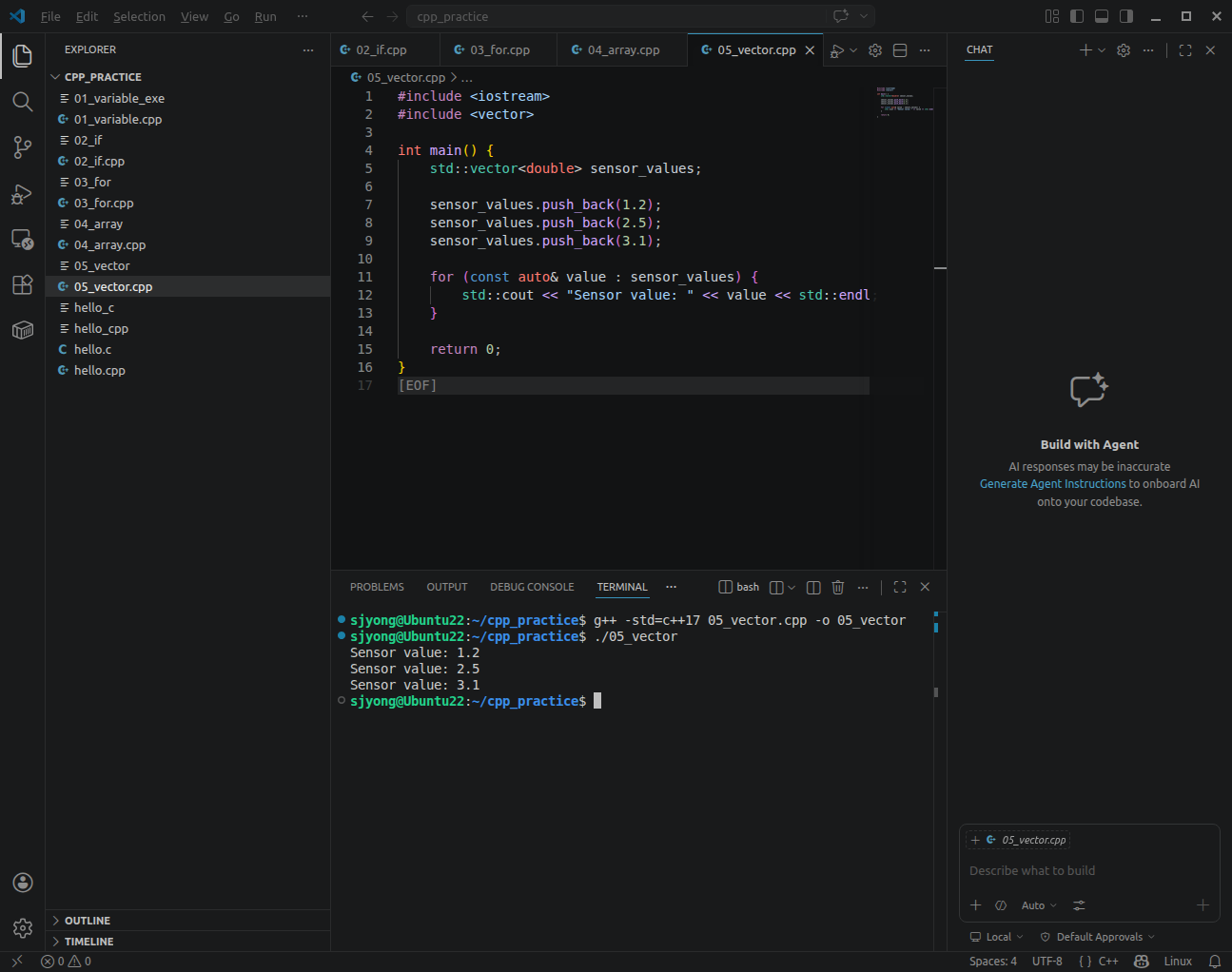Split the terminal panel
The image size is (1232, 972).
[813, 587]
